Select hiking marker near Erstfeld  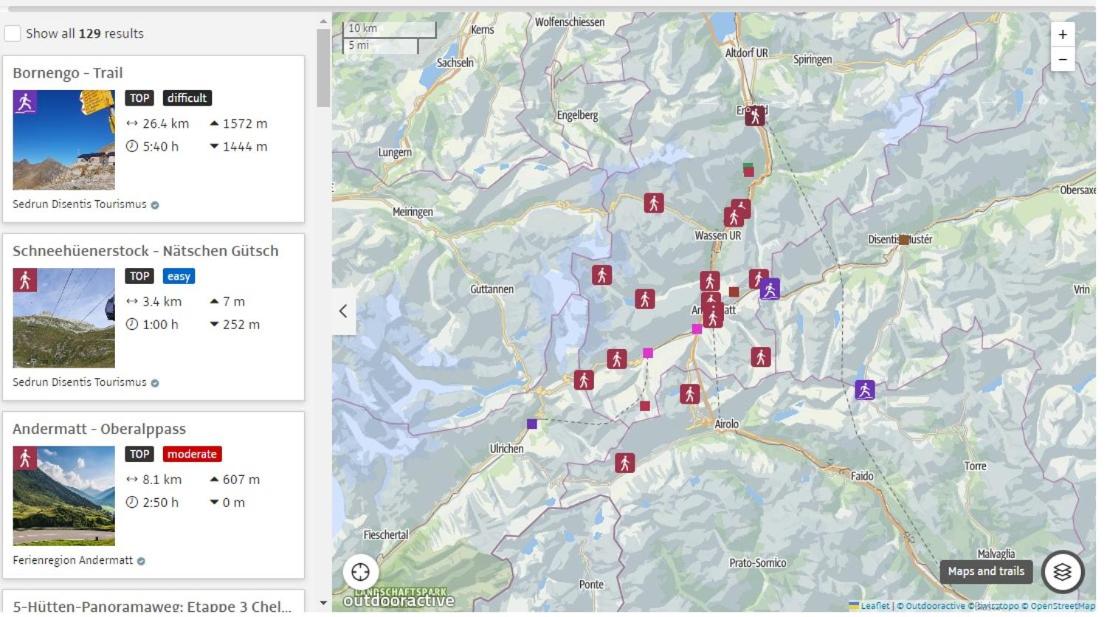point(755,116)
